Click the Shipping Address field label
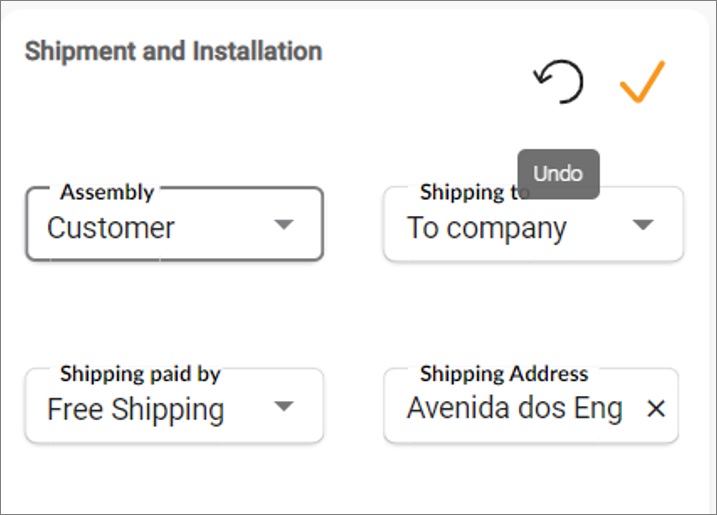This screenshot has width=717, height=515. tap(504, 374)
